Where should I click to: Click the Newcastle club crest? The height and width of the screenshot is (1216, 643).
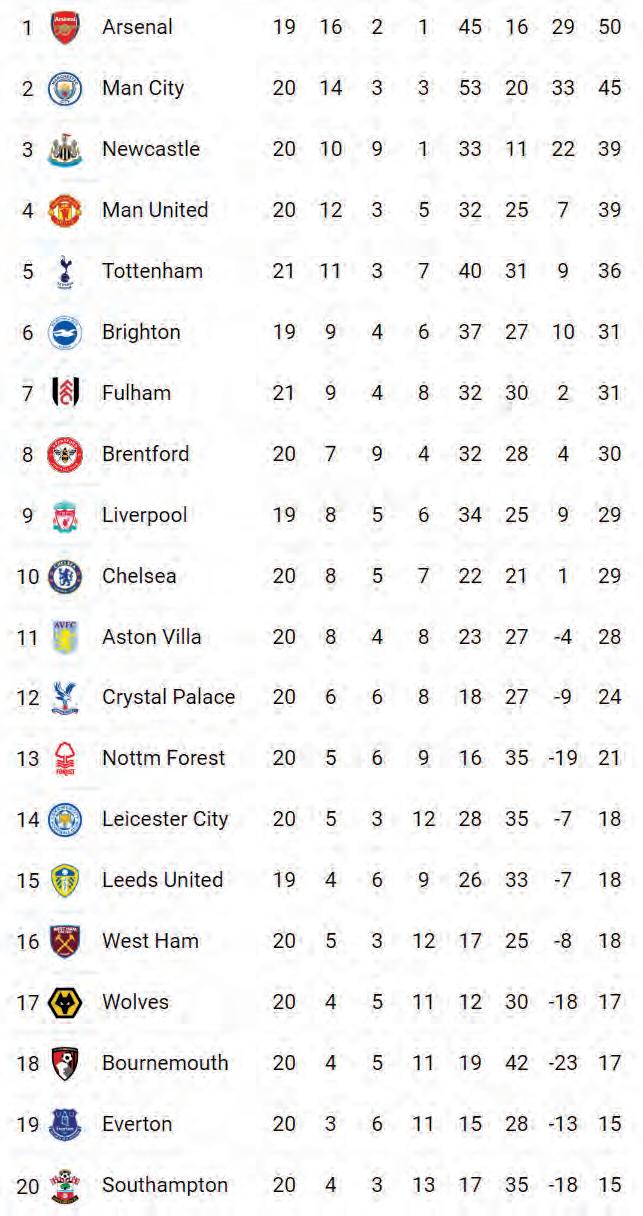click(65, 150)
